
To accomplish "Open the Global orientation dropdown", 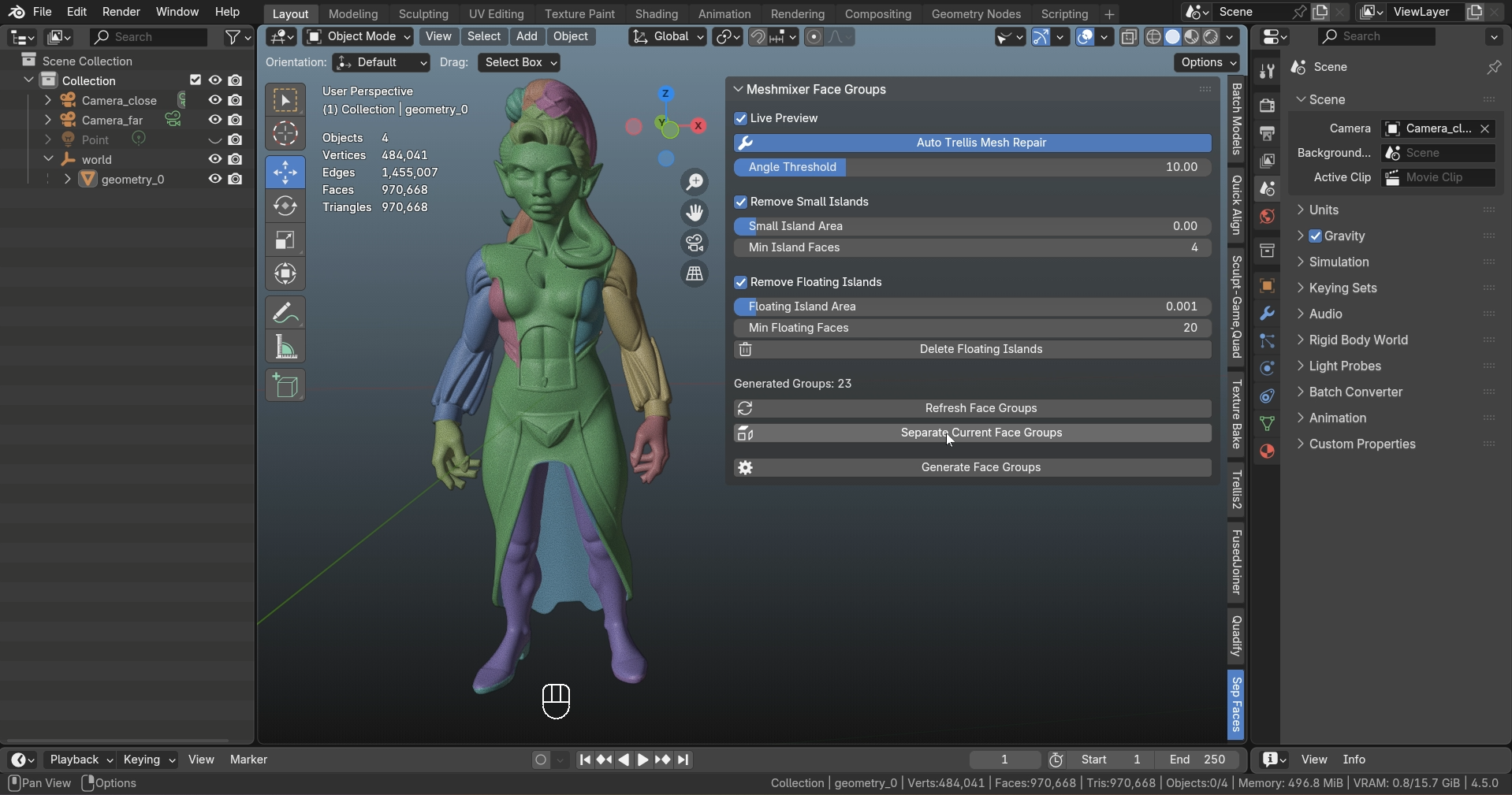I will (x=668, y=36).
